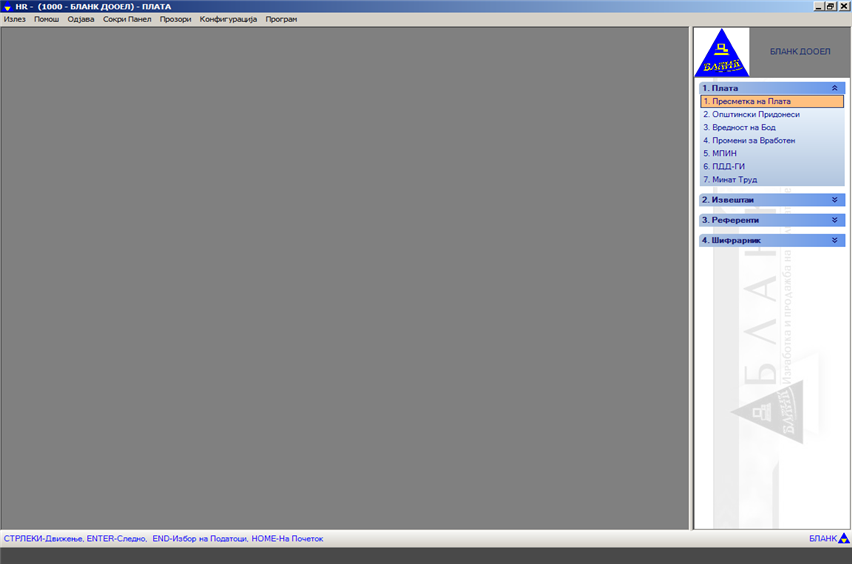Open the Програм menu
The height and width of the screenshot is (564, 852).
coord(281,19)
